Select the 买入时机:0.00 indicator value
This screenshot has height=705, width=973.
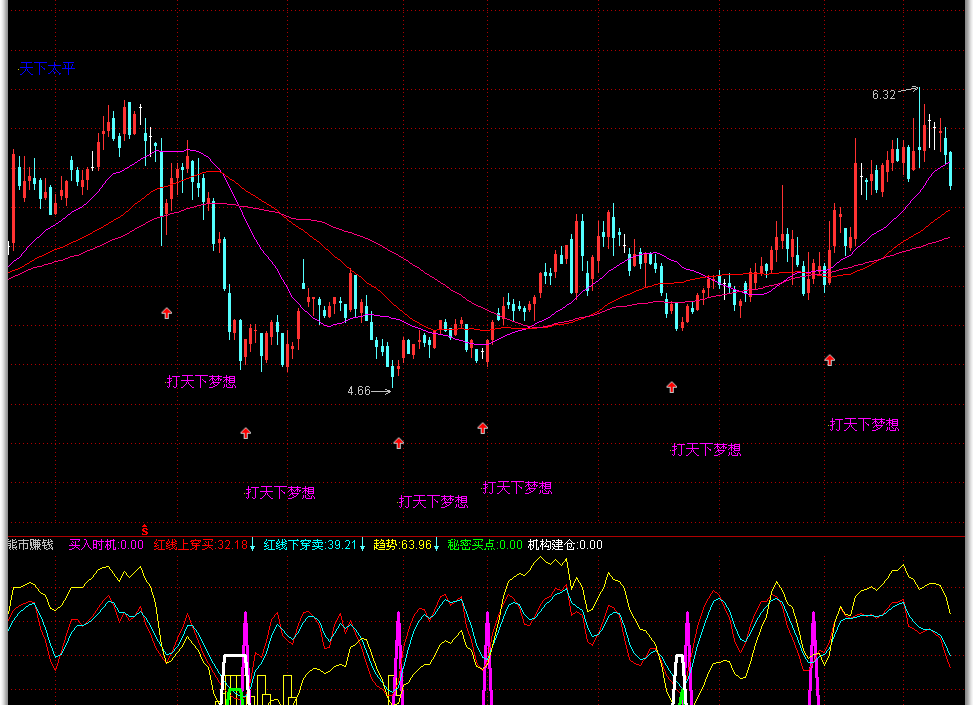[106, 545]
